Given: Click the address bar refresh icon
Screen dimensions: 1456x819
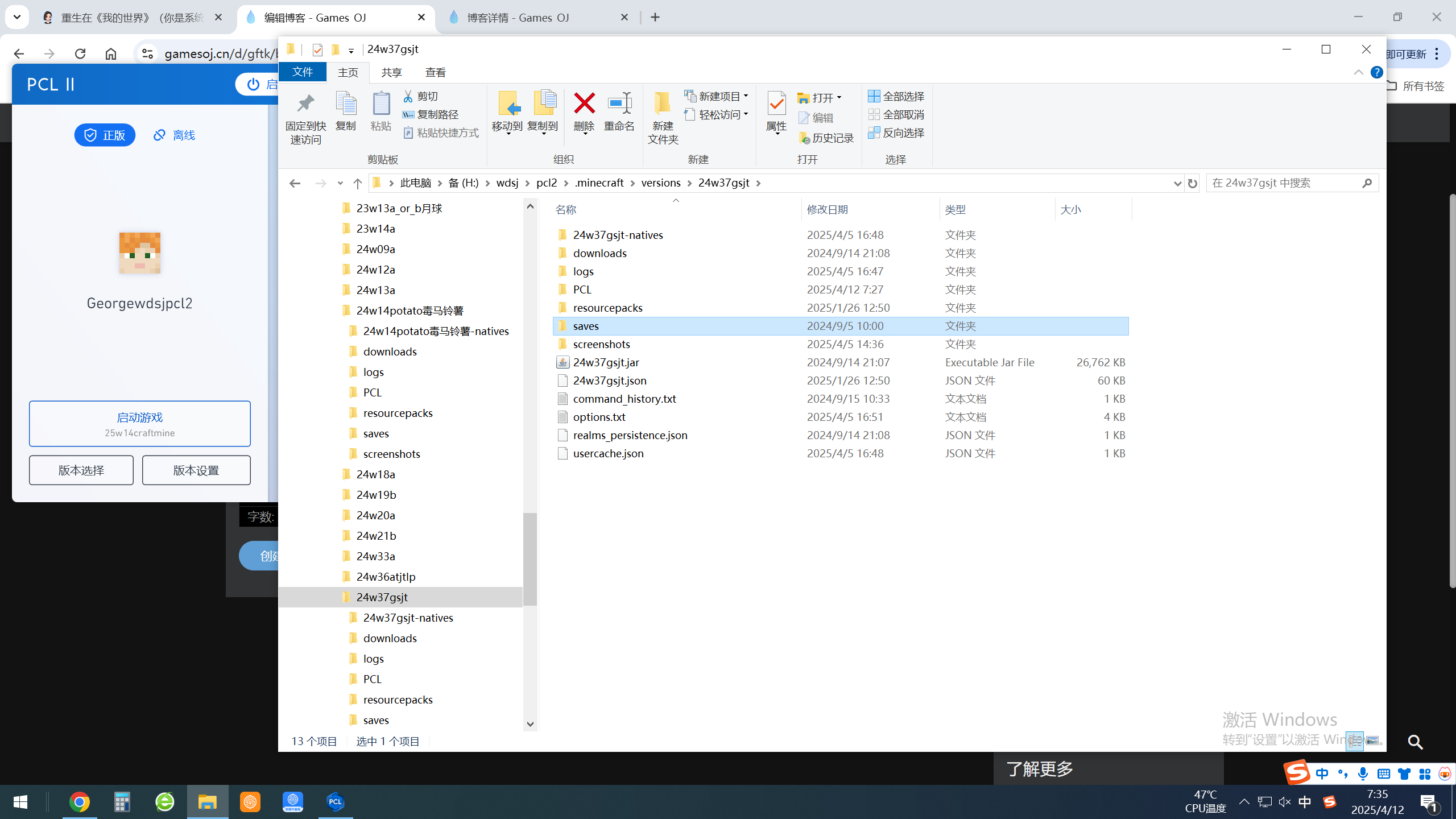Looking at the screenshot, I should coord(1192,183).
